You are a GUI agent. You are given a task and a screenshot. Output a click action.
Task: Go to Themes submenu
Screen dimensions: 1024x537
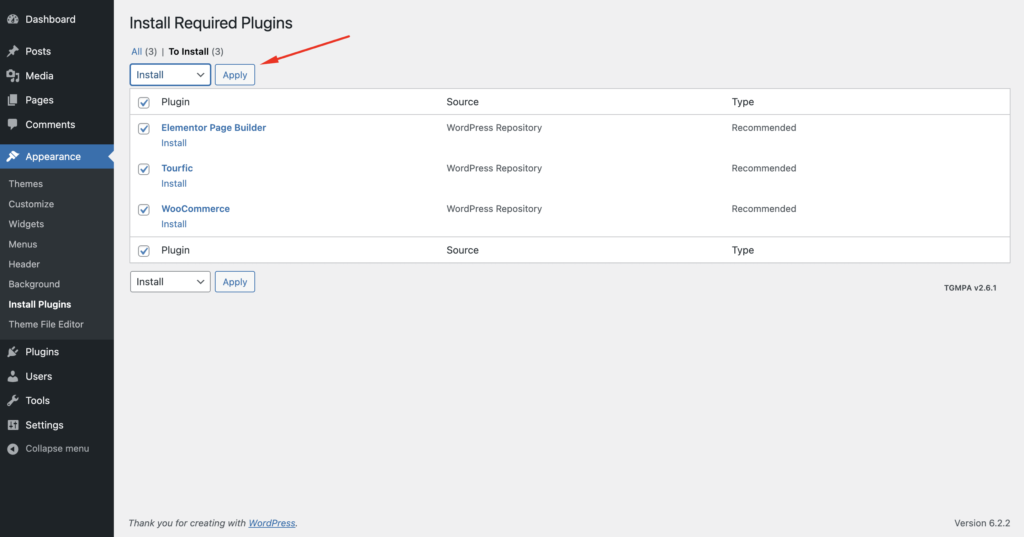point(25,184)
